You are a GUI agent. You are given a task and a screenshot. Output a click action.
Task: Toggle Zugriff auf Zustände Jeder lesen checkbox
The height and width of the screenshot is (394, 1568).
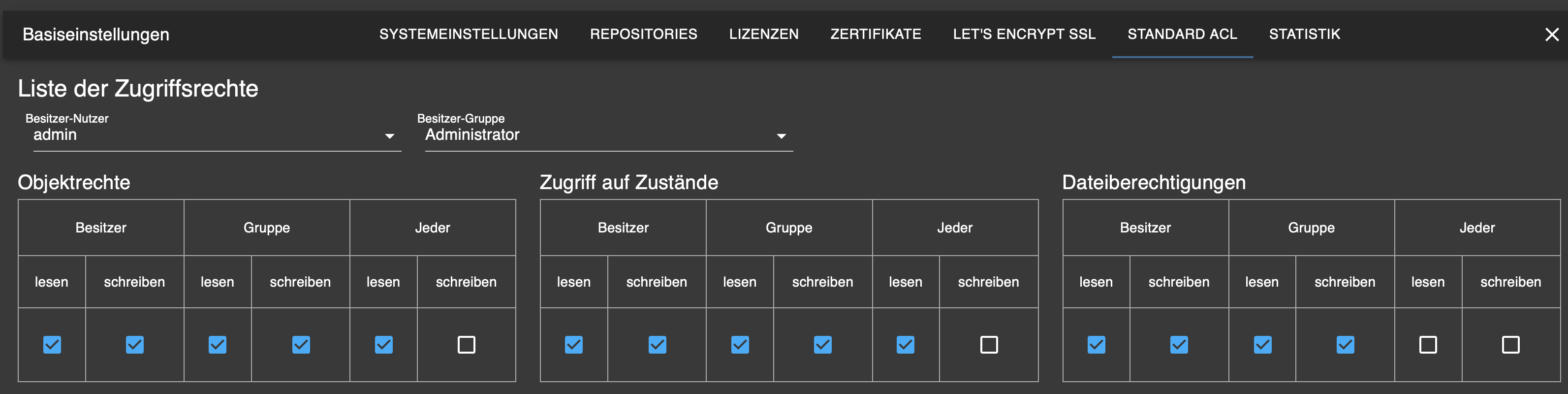click(x=905, y=345)
